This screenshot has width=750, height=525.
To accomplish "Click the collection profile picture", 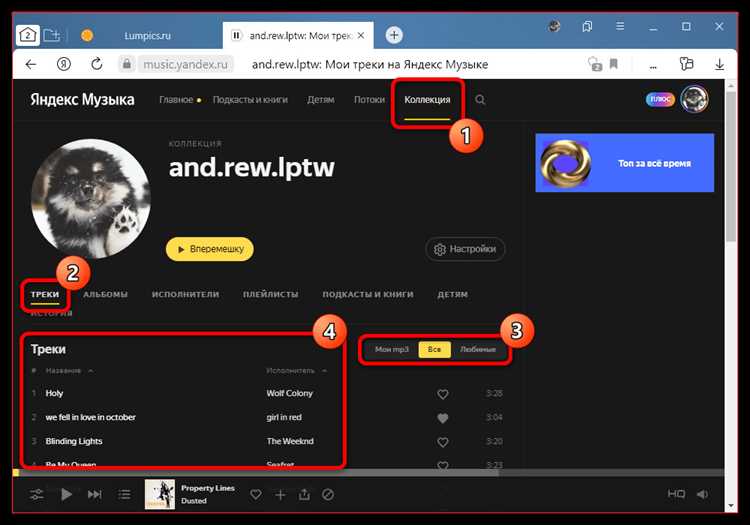I will tap(91, 199).
